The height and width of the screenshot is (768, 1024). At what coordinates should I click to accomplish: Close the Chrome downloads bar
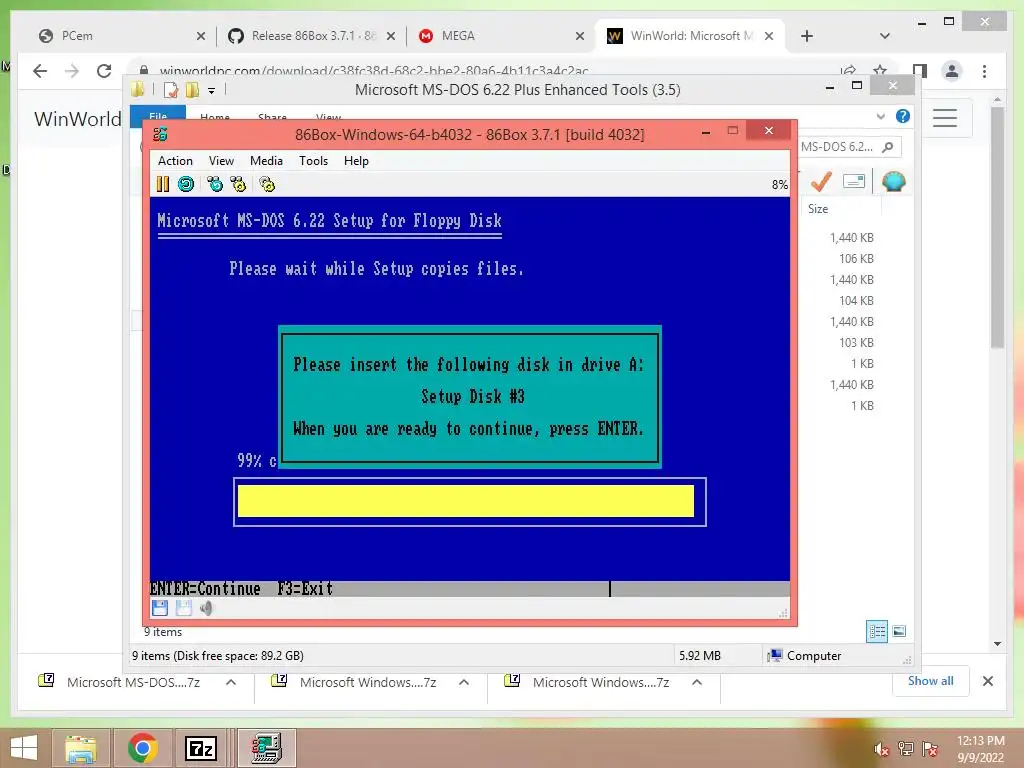click(988, 681)
